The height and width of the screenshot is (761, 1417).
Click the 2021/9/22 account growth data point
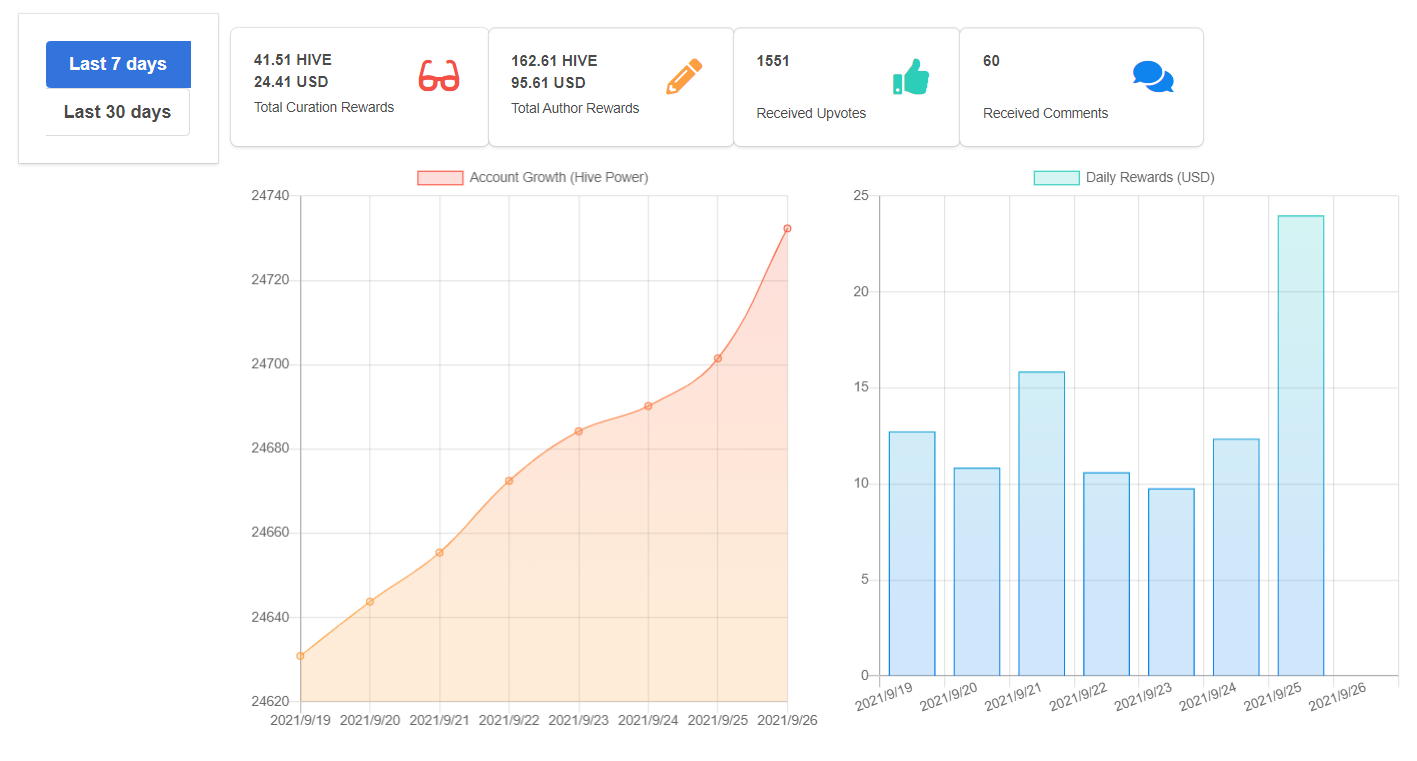(x=509, y=481)
